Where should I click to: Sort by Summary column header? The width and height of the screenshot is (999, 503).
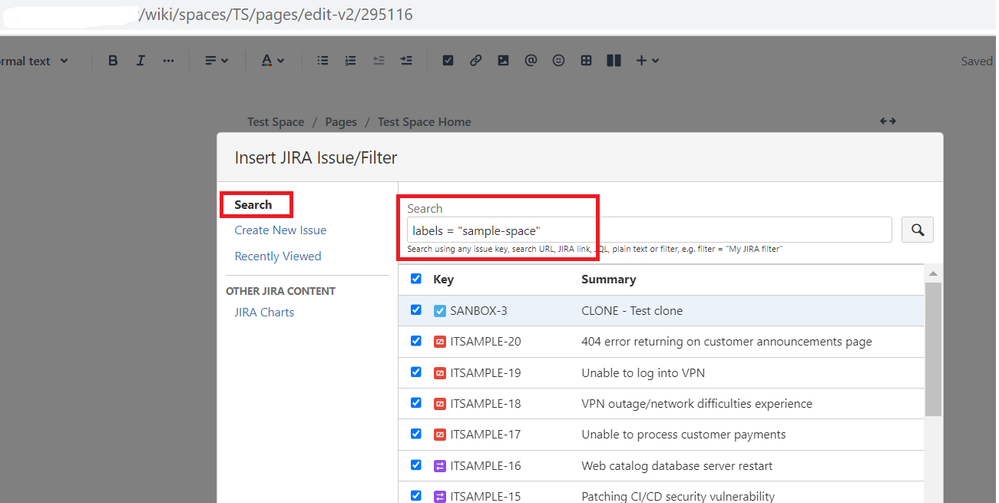[x=608, y=279]
